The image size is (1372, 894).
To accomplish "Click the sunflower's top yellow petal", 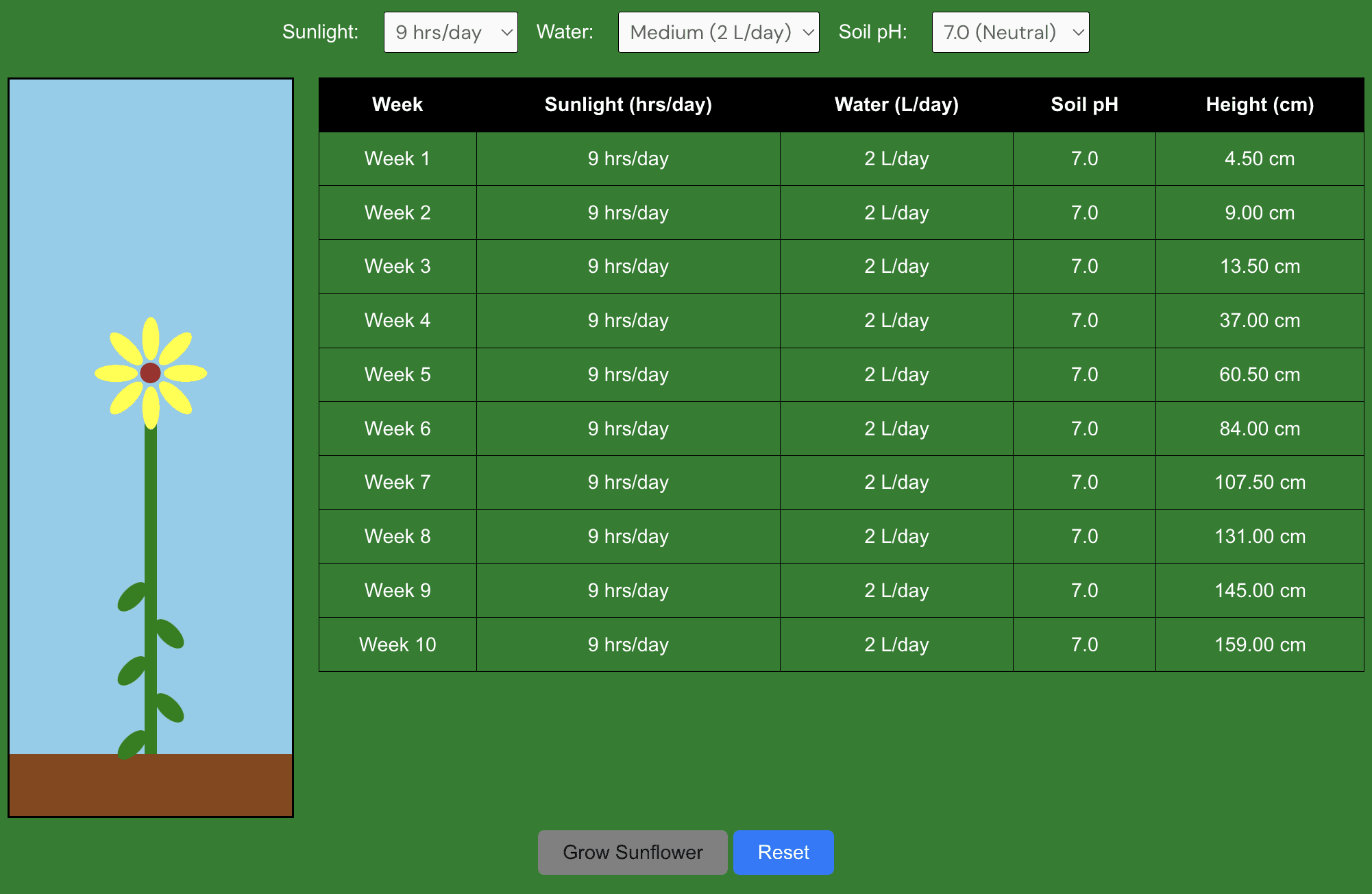I will pos(151,338).
